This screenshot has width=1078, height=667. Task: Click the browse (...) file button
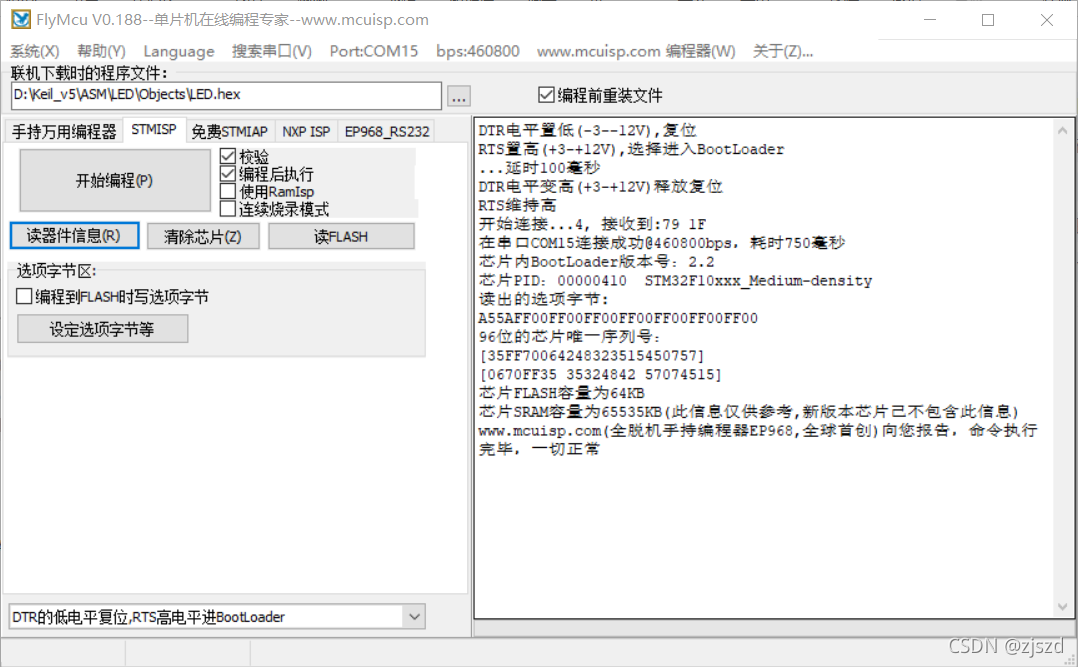pos(459,96)
